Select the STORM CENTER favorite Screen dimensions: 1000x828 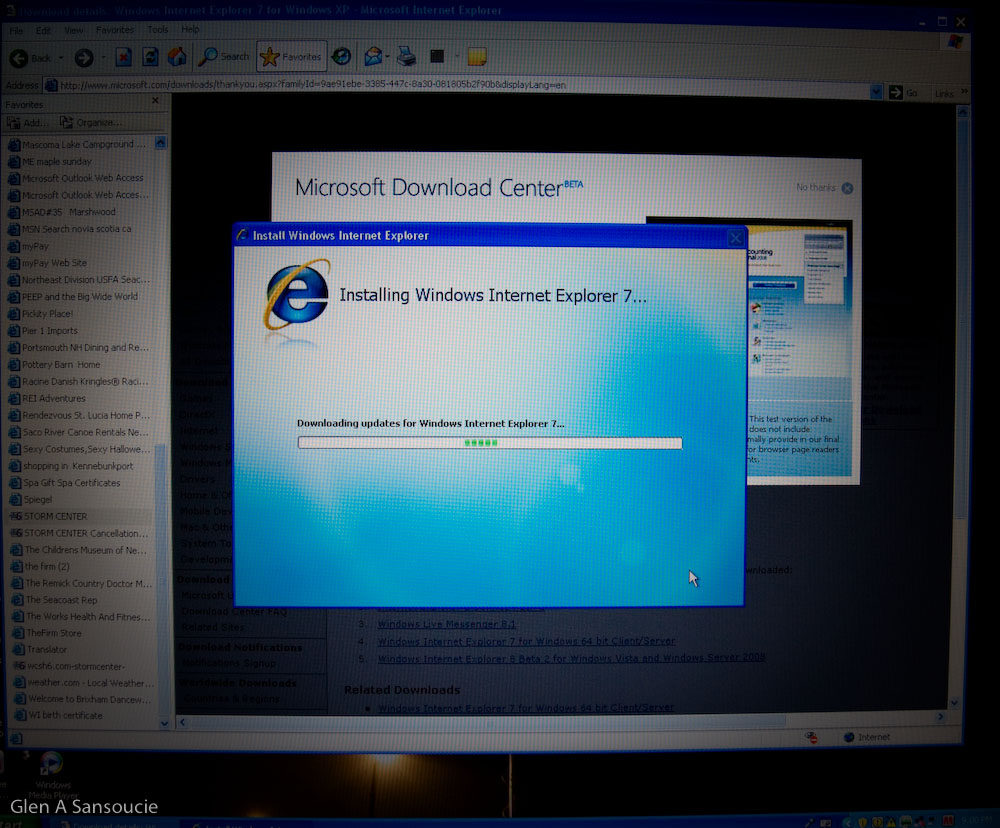(55, 516)
